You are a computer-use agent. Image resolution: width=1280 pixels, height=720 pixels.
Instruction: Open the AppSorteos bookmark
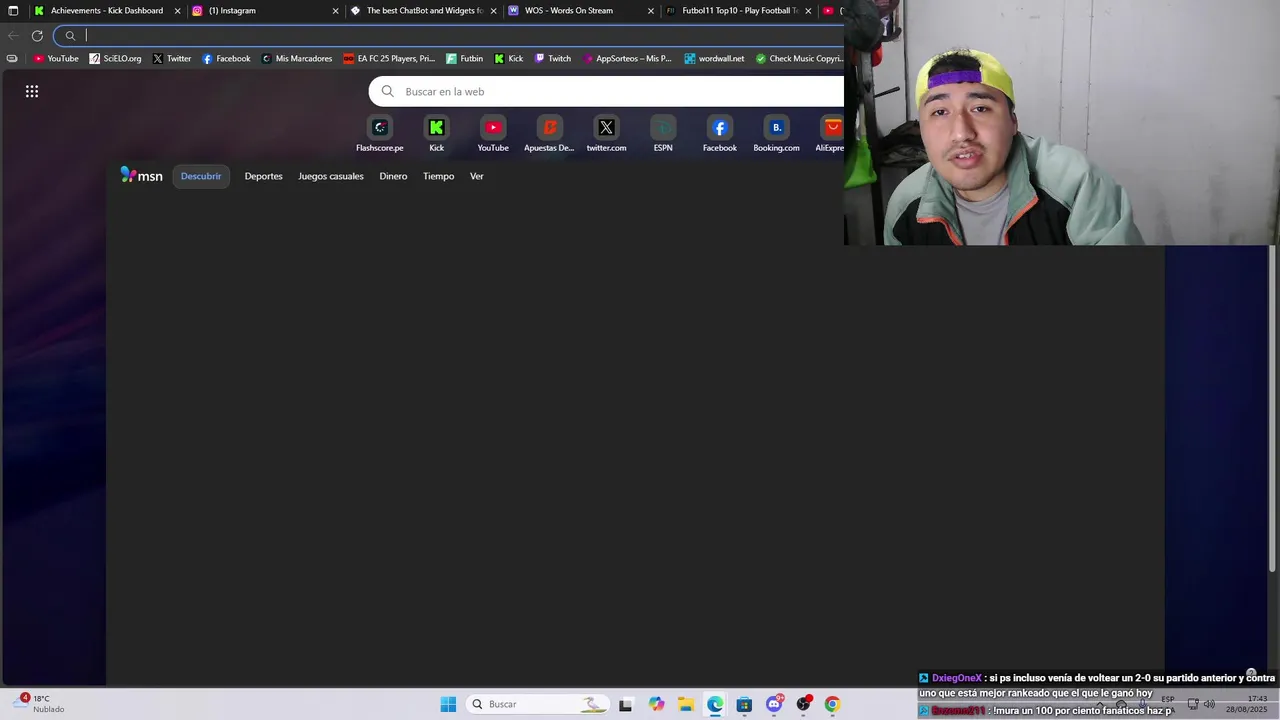point(627,59)
